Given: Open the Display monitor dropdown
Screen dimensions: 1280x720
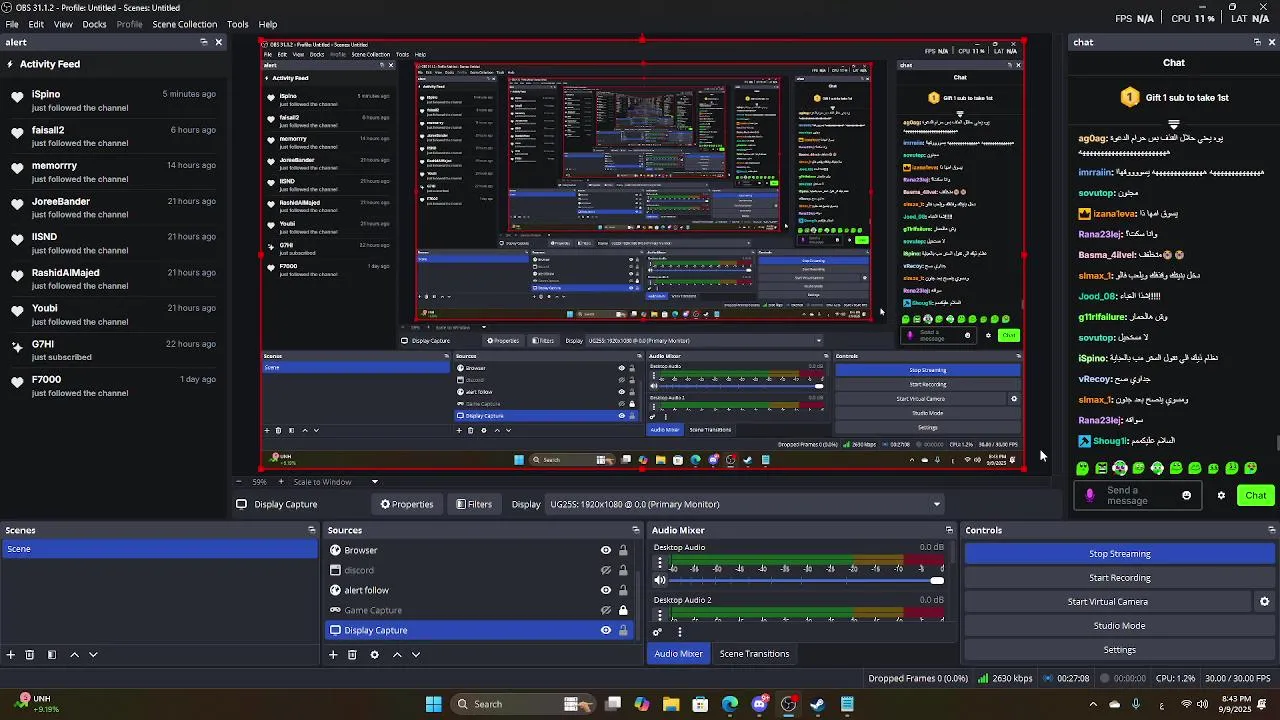Looking at the screenshot, I should coord(745,504).
